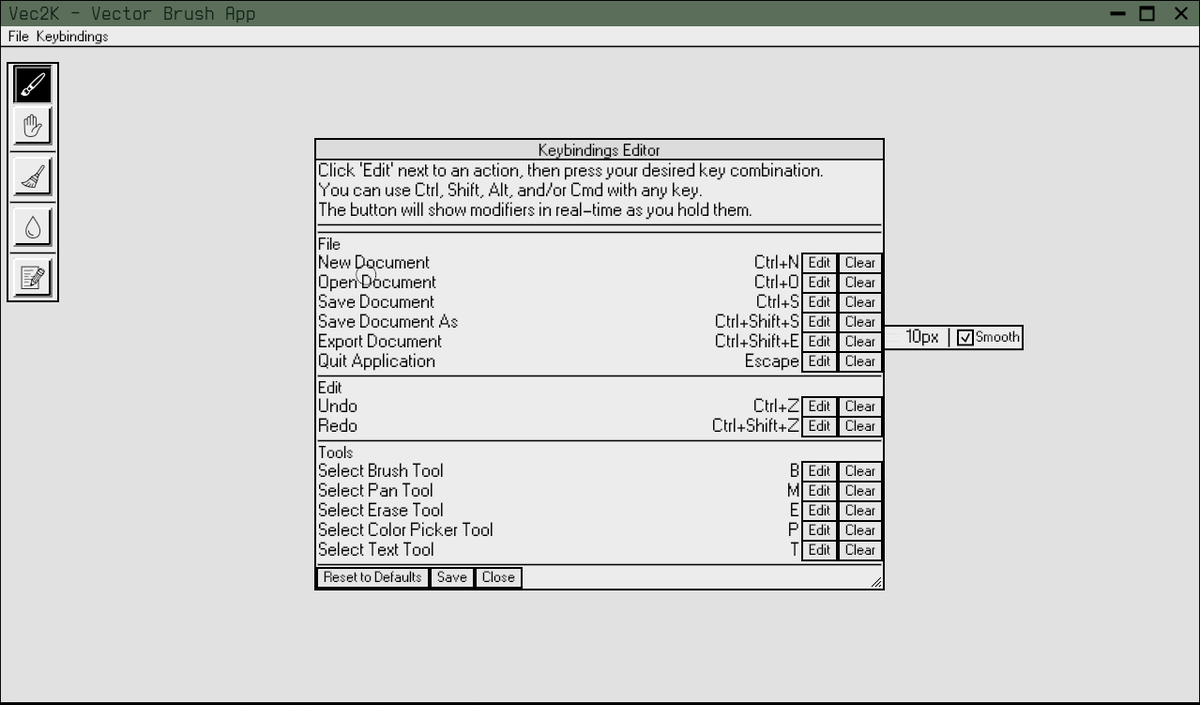The image size is (1200, 705).
Task: Edit the Undo keybinding
Action: point(818,406)
